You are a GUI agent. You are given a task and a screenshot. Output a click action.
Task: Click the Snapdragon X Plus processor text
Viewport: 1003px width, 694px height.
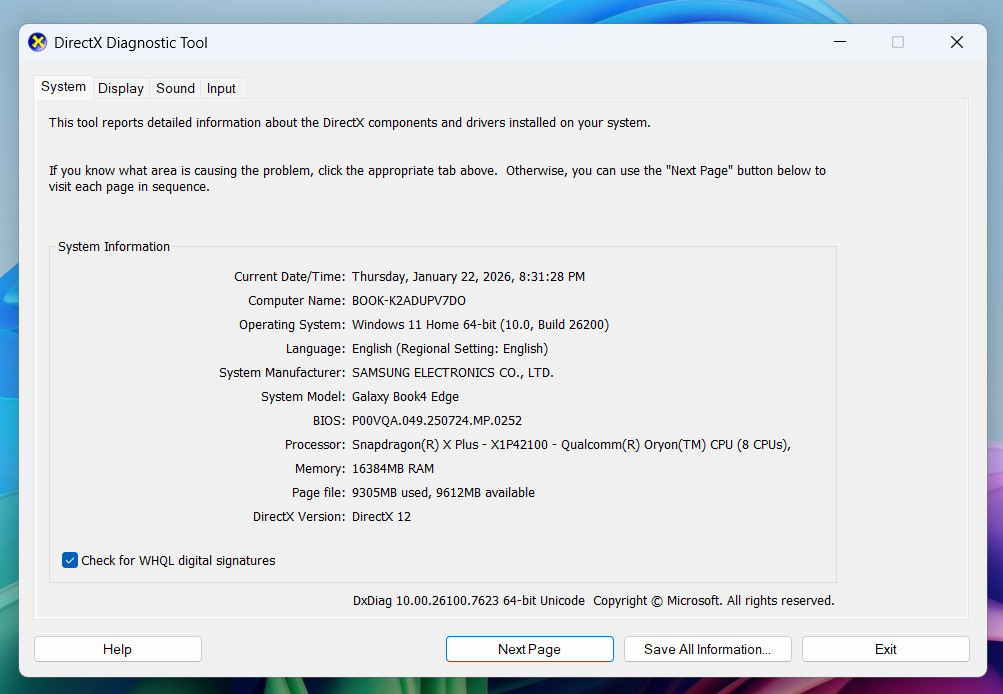click(571, 445)
